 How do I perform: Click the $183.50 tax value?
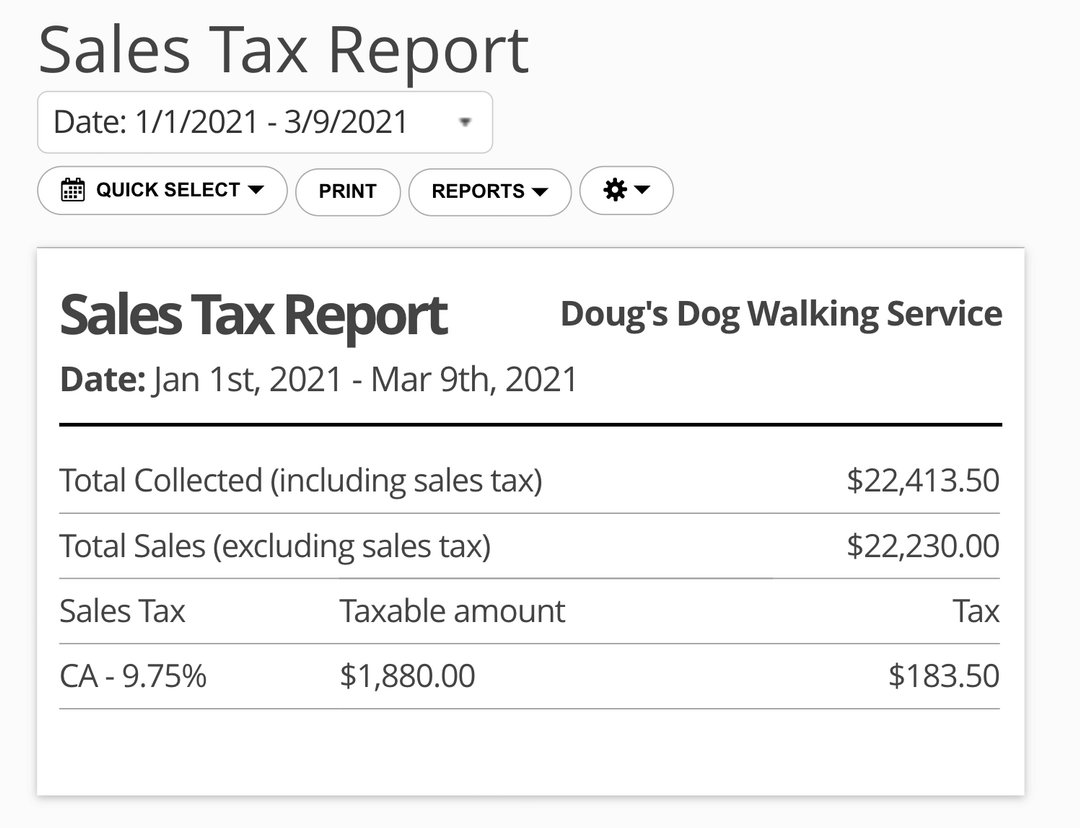point(943,676)
